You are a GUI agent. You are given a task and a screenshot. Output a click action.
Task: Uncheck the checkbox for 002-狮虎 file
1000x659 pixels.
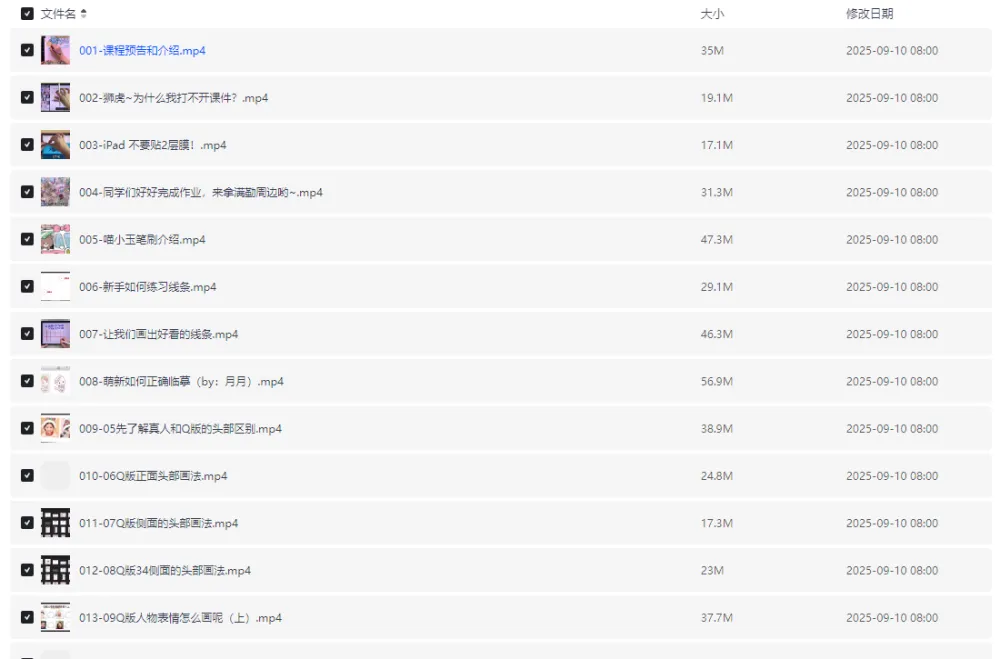pyautogui.click(x=27, y=98)
